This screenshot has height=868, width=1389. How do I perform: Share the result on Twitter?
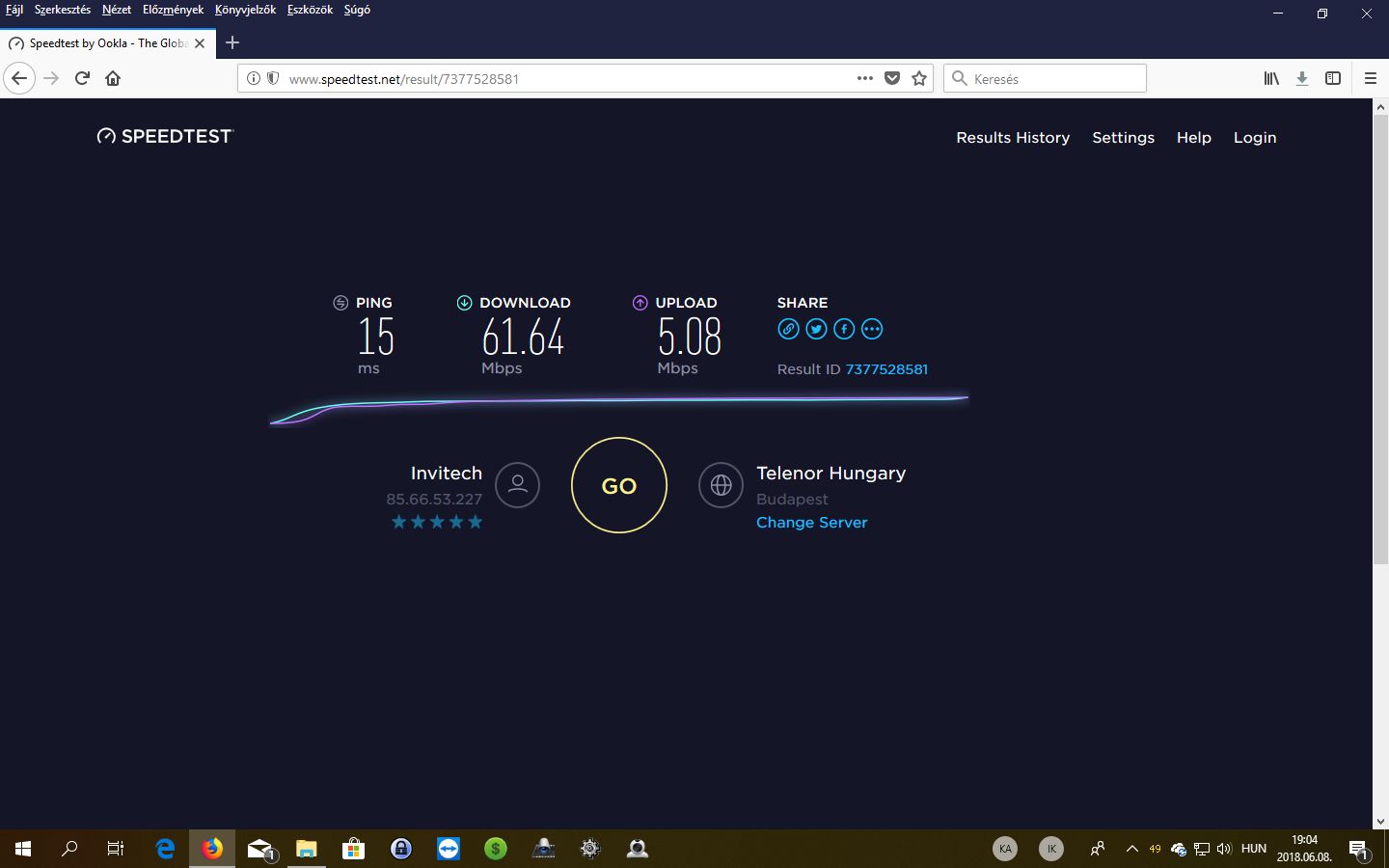click(x=816, y=329)
